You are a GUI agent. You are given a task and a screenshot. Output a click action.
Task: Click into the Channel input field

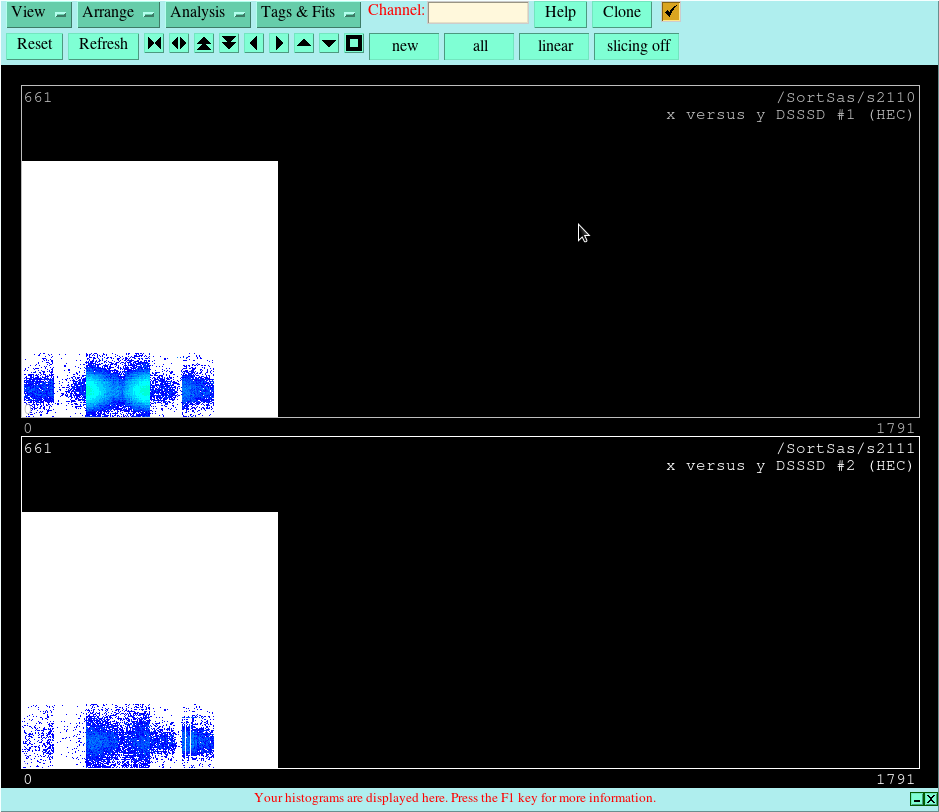pyautogui.click(x=478, y=12)
